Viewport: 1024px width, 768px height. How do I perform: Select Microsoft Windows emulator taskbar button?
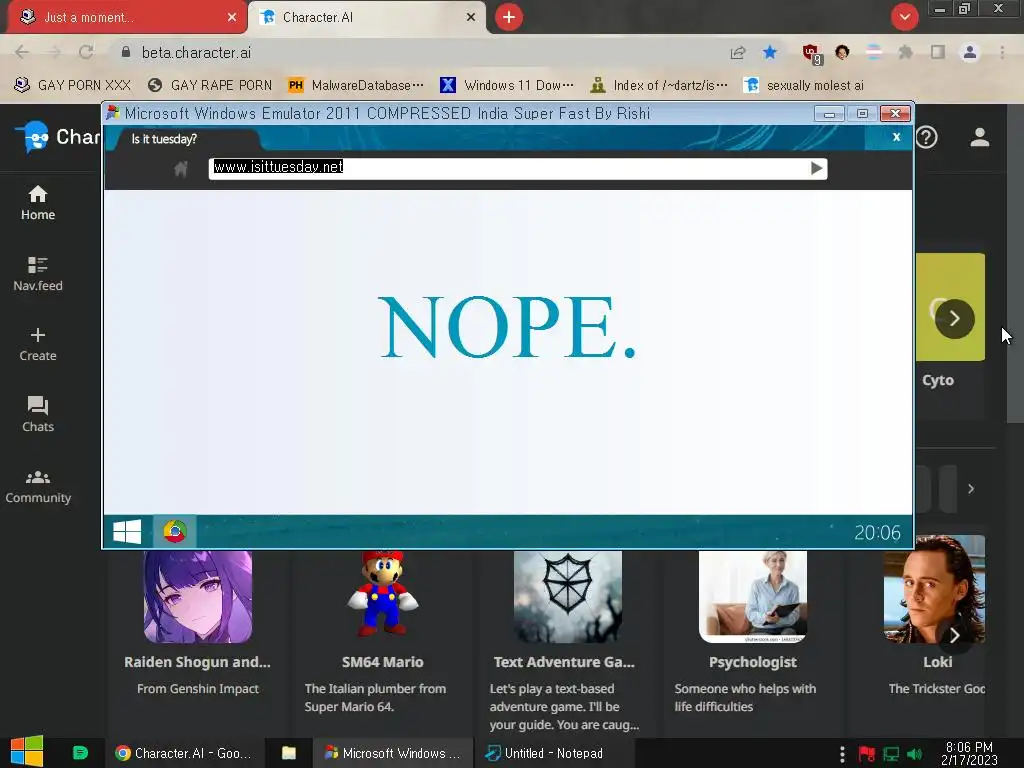[x=392, y=753]
